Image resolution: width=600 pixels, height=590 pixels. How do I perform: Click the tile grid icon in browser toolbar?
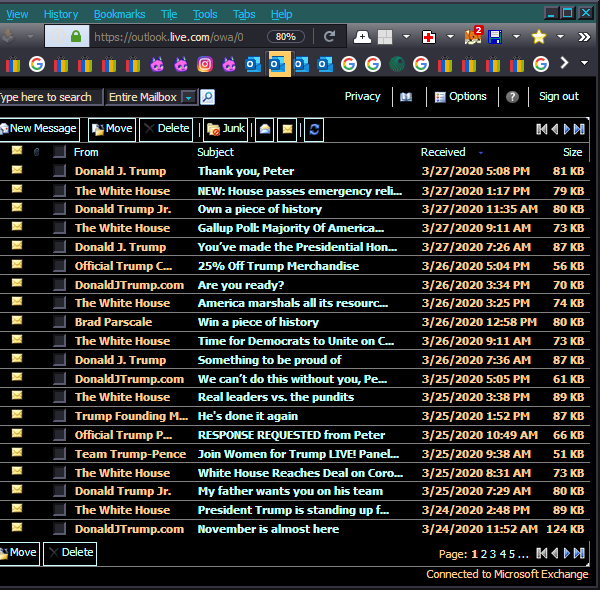[385, 37]
